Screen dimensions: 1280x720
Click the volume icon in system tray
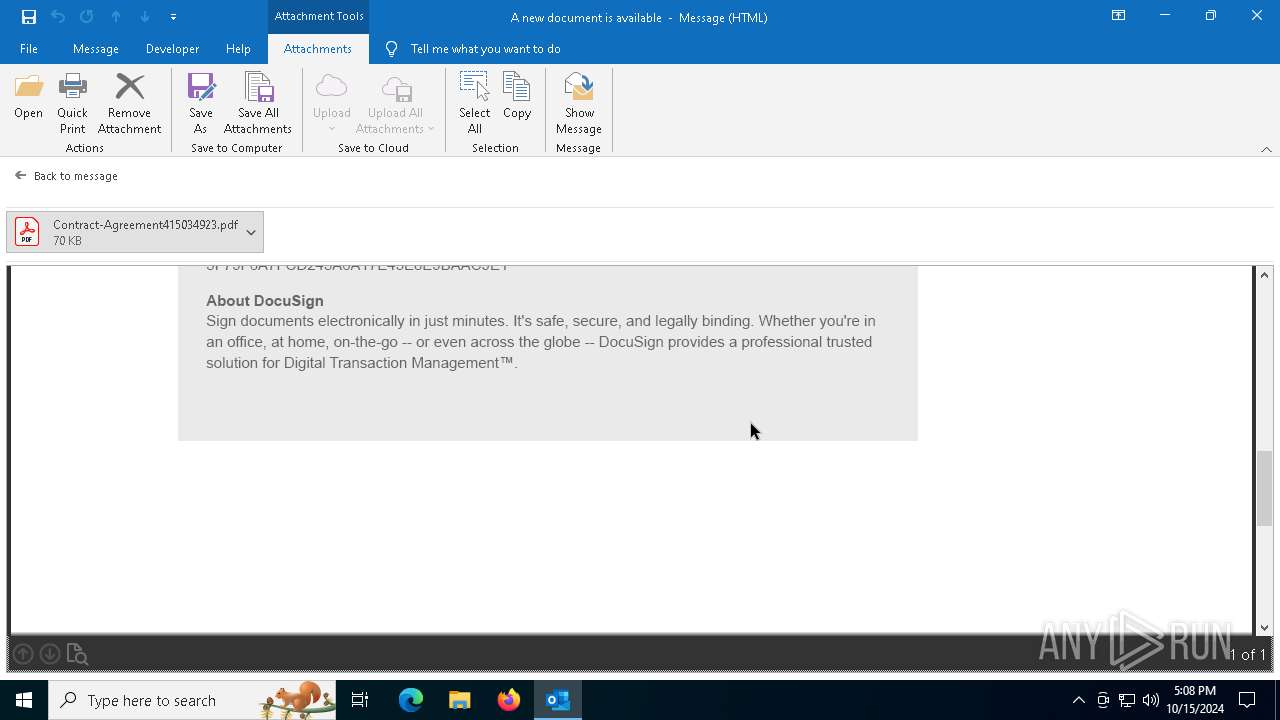coord(1151,700)
